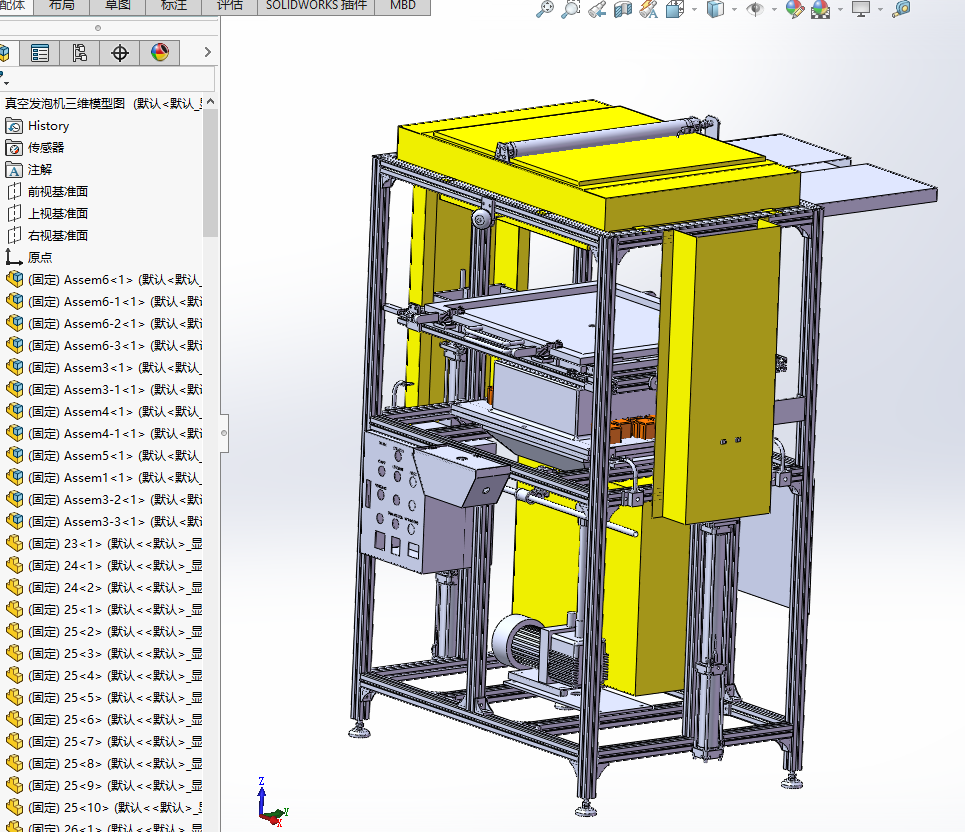
Task: Select the Zoom to Area tool
Action: [571, 10]
